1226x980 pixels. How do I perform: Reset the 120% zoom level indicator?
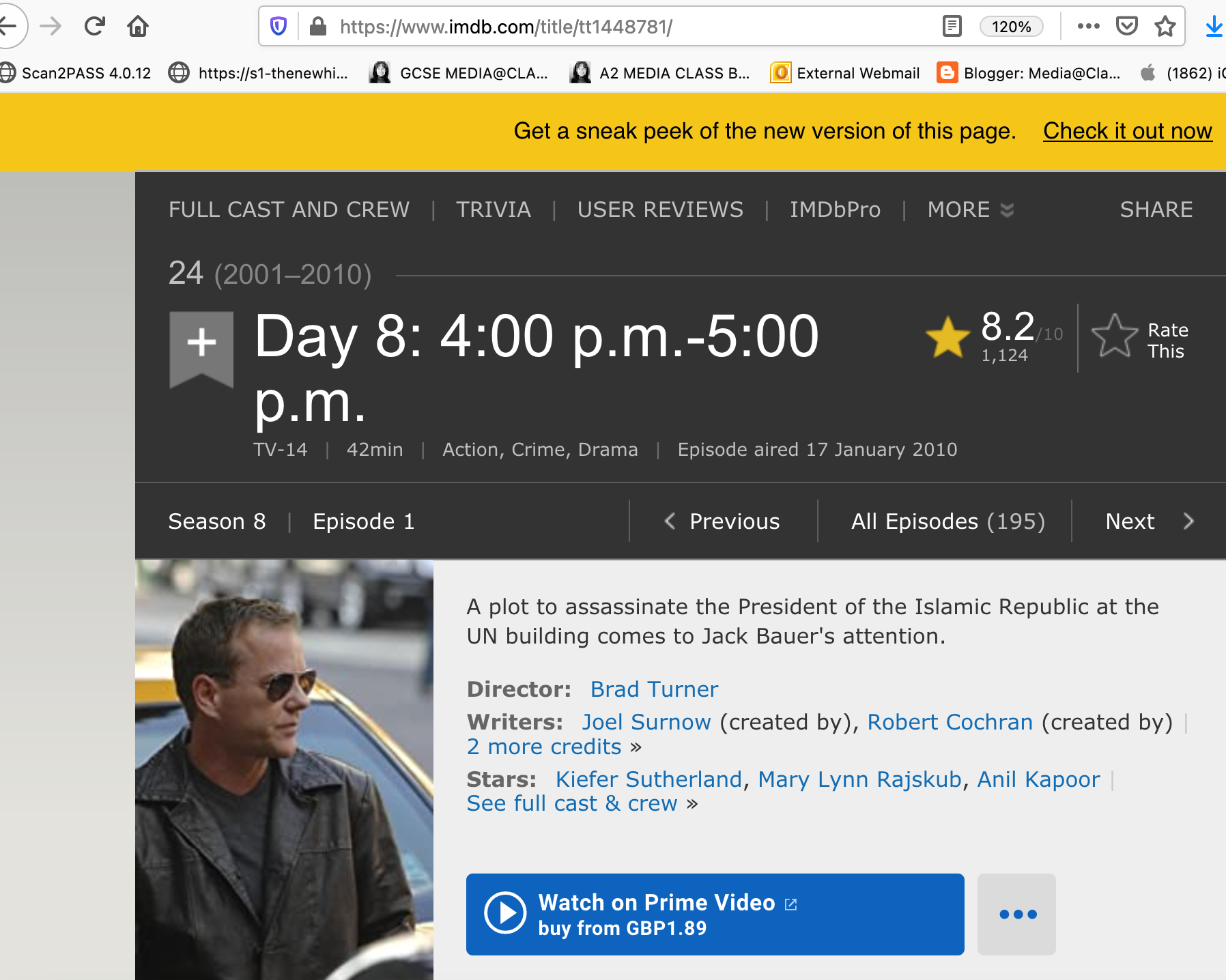pos(1011,27)
